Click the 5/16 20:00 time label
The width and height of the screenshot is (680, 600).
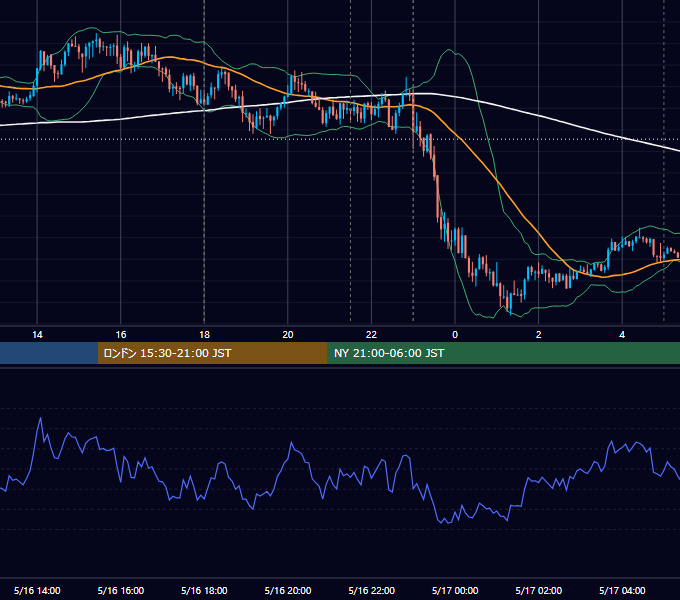point(288,590)
